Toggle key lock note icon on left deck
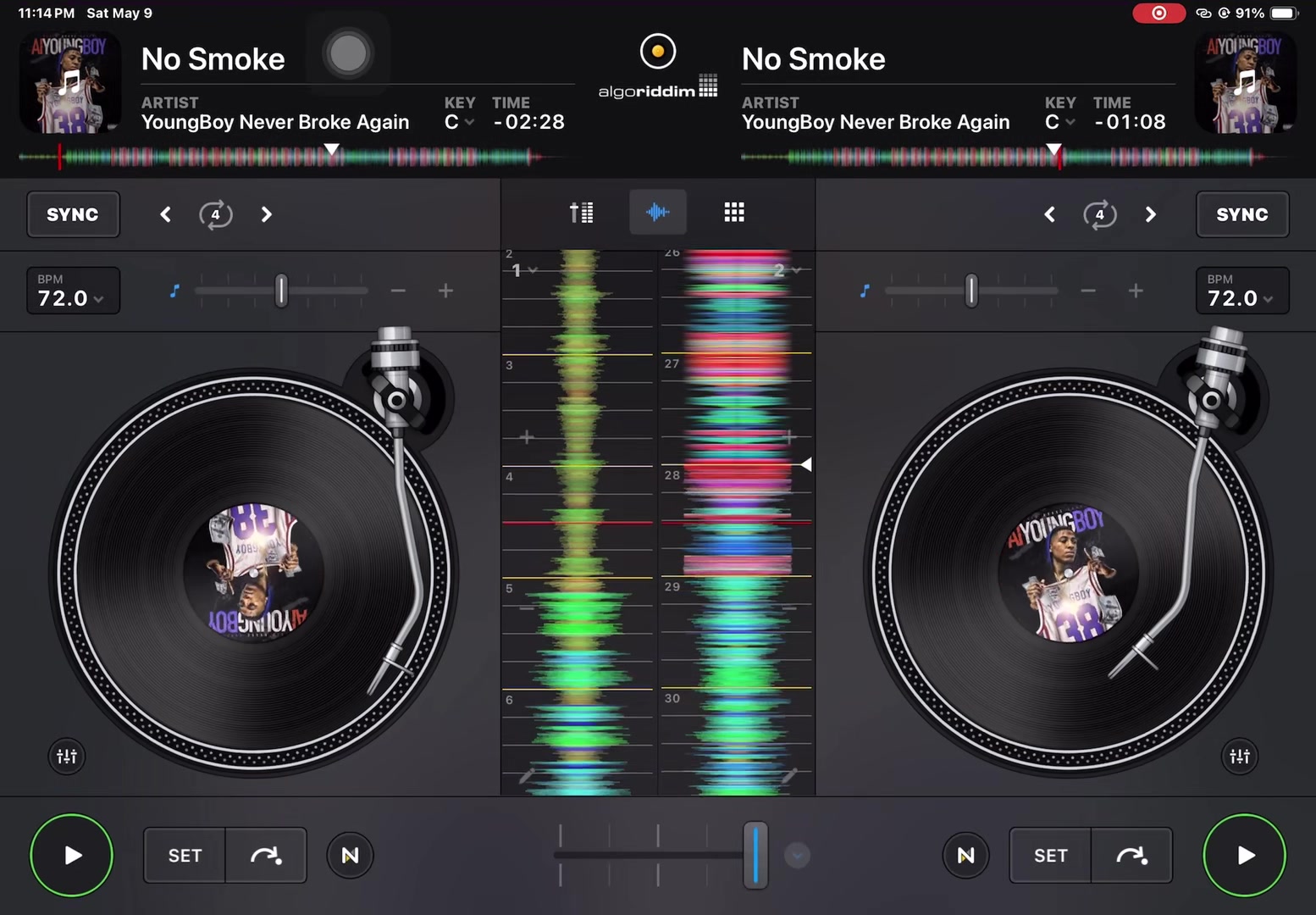 click(174, 291)
